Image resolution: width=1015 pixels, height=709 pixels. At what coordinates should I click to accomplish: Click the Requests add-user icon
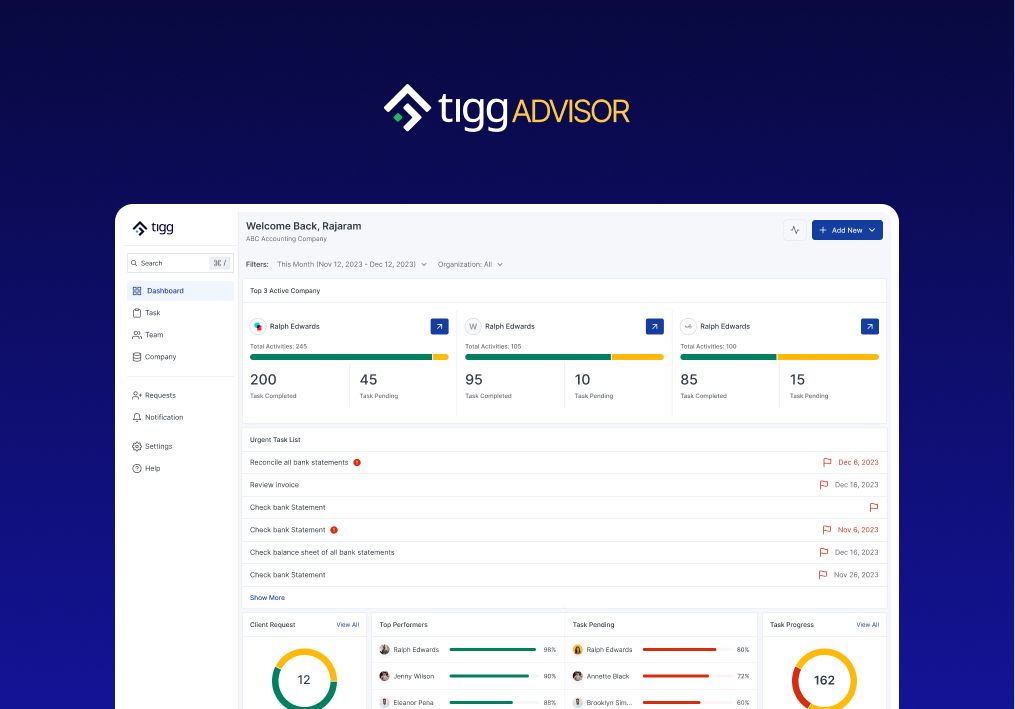[x=137, y=395]
